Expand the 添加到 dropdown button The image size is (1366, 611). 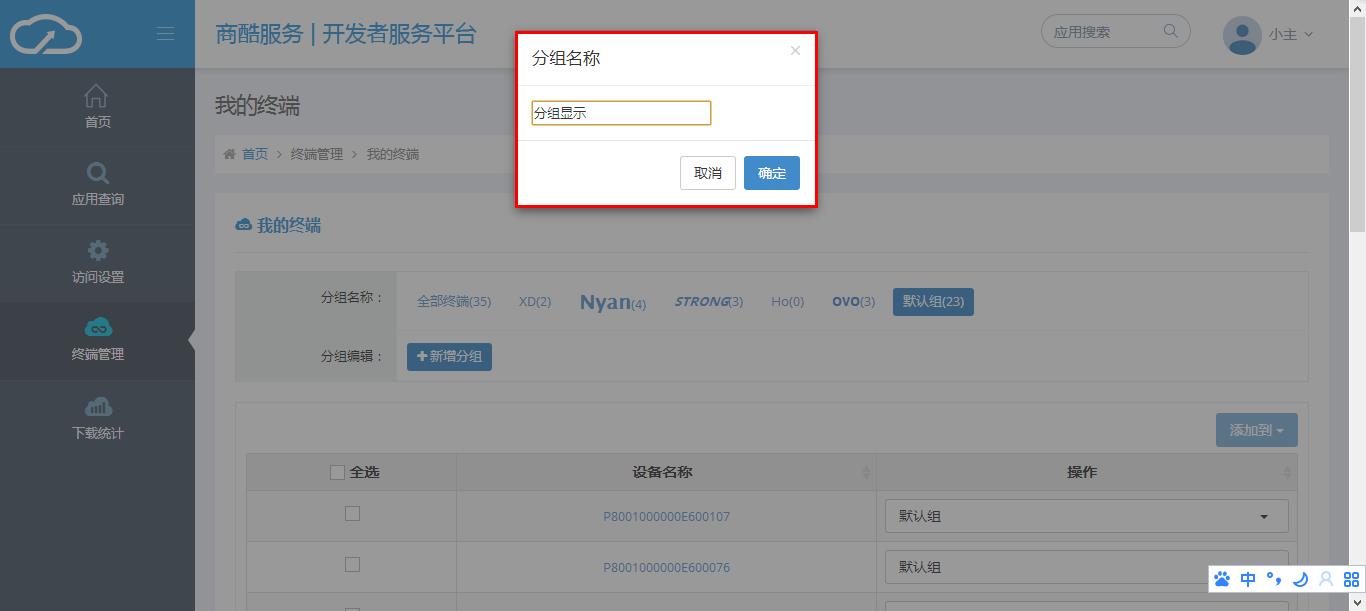coord(1257,430)
